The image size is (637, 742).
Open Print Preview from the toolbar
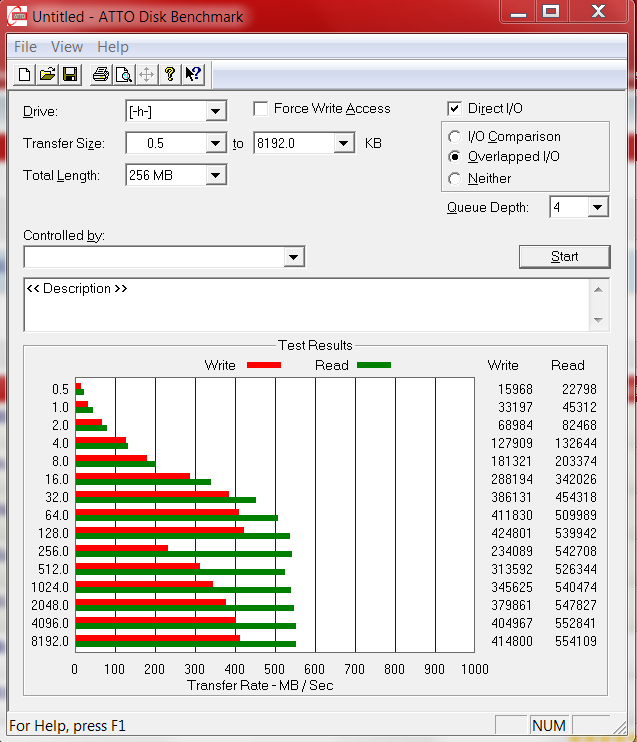[123, 74]
